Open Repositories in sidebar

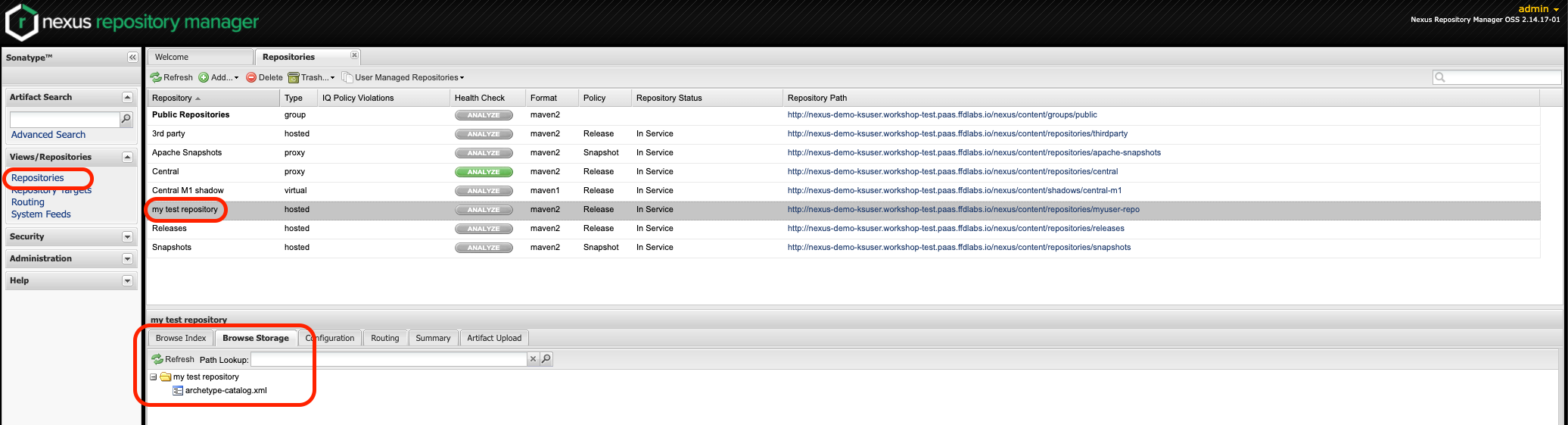click(38, 178)
